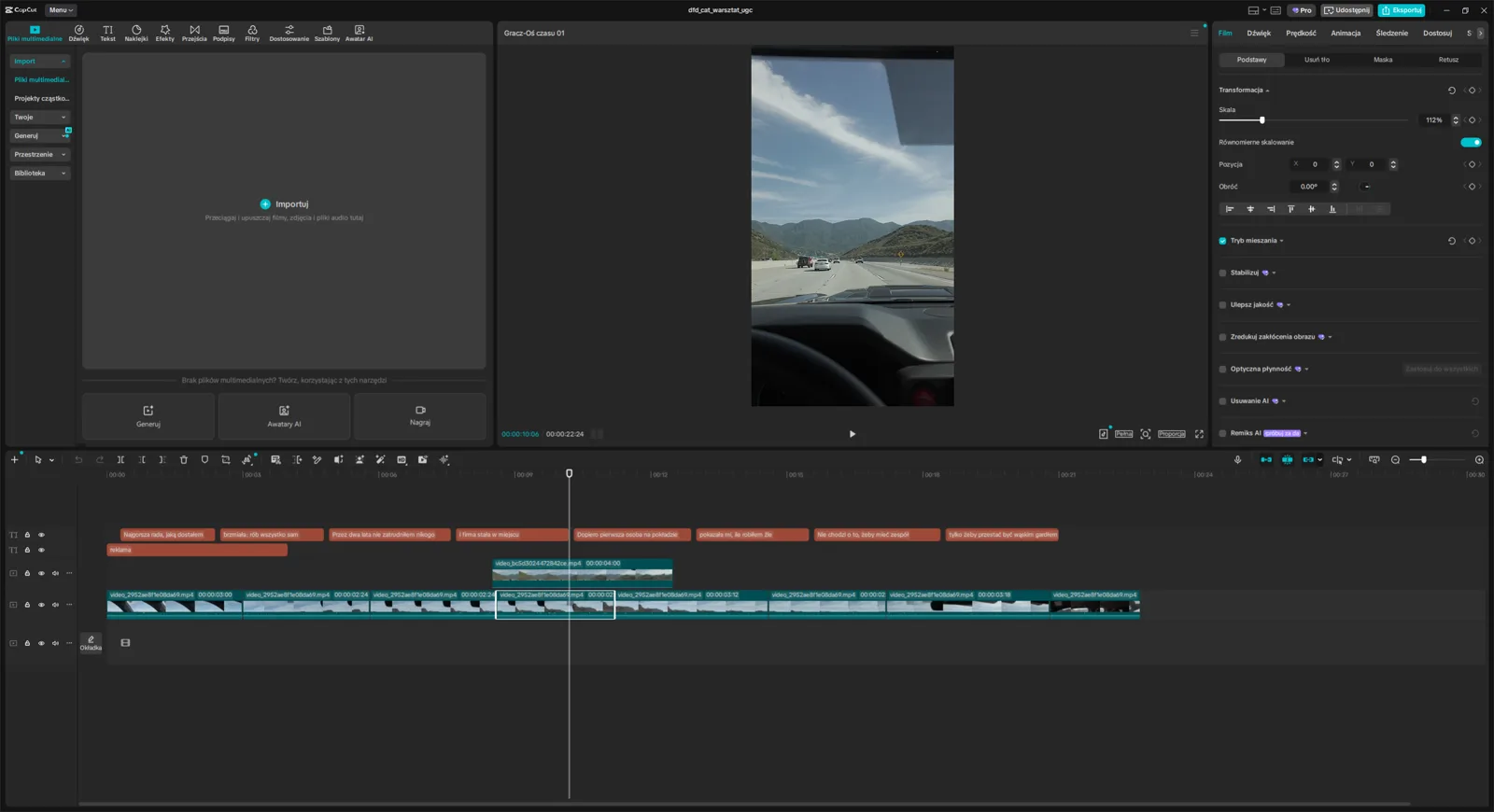Screen dimensions: 1494x812
Task: Click the Udostępnij share button
Action: point(1347,10)
